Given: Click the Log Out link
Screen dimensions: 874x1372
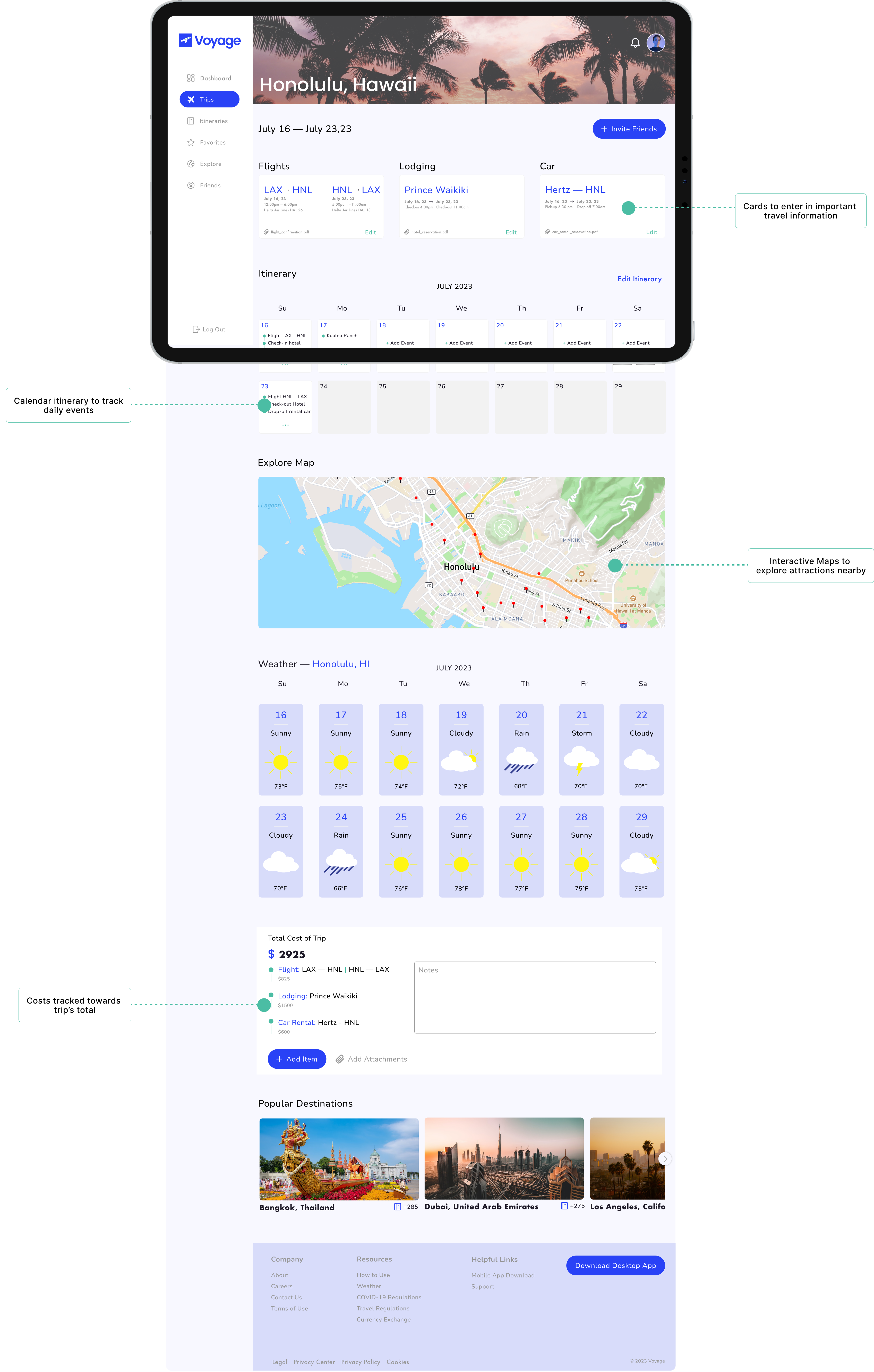Looking at the screenshot, I should [x=209, y=329].
